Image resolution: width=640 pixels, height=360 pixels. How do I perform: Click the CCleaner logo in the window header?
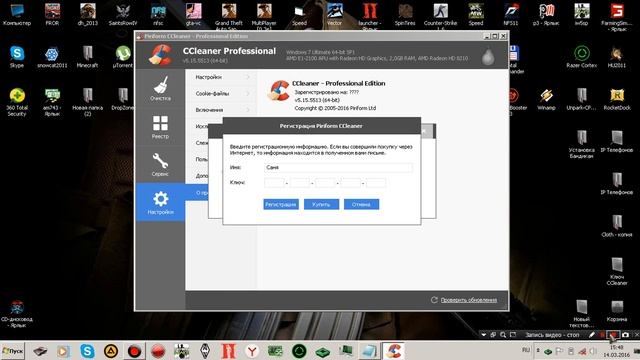coord(160,55)
